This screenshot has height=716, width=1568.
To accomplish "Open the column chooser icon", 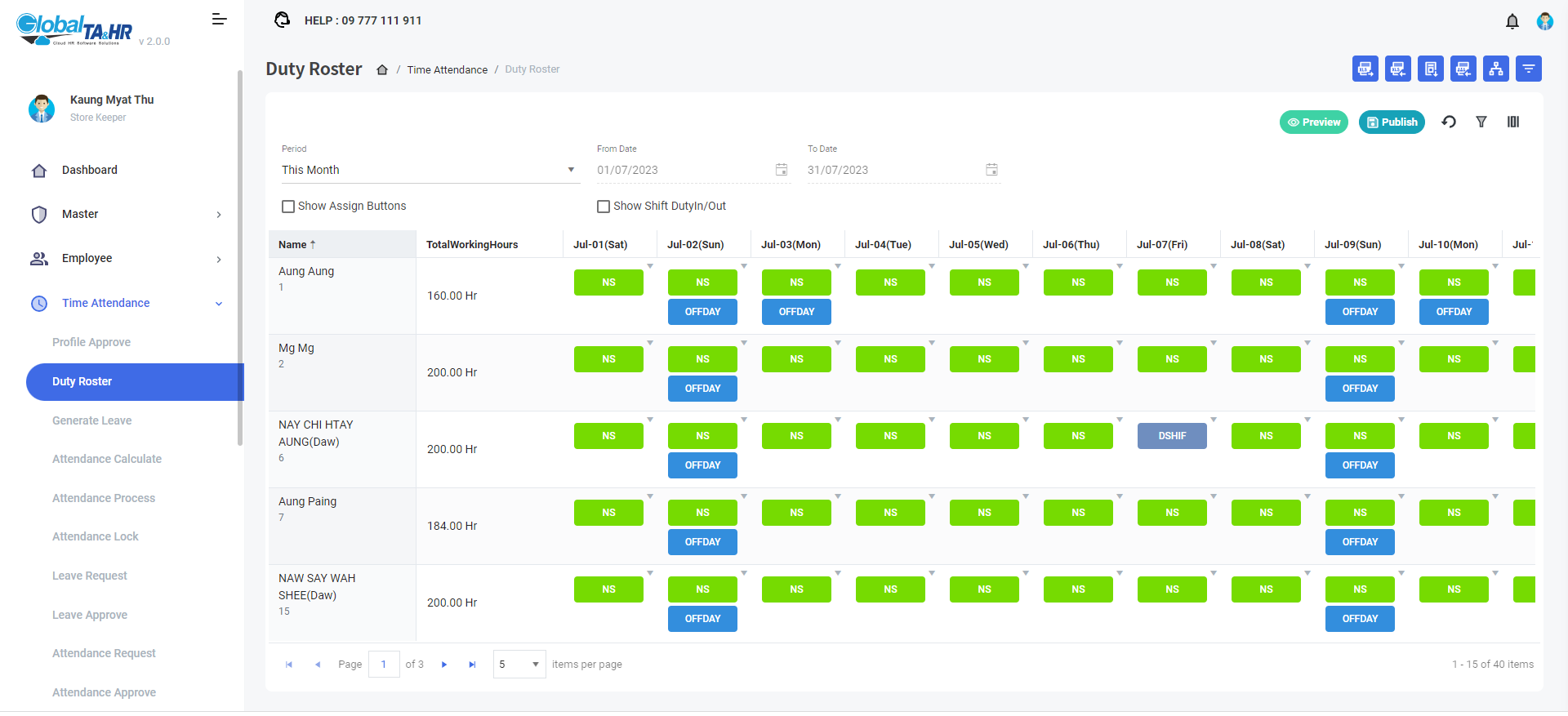I will [x=1512, y=122].
